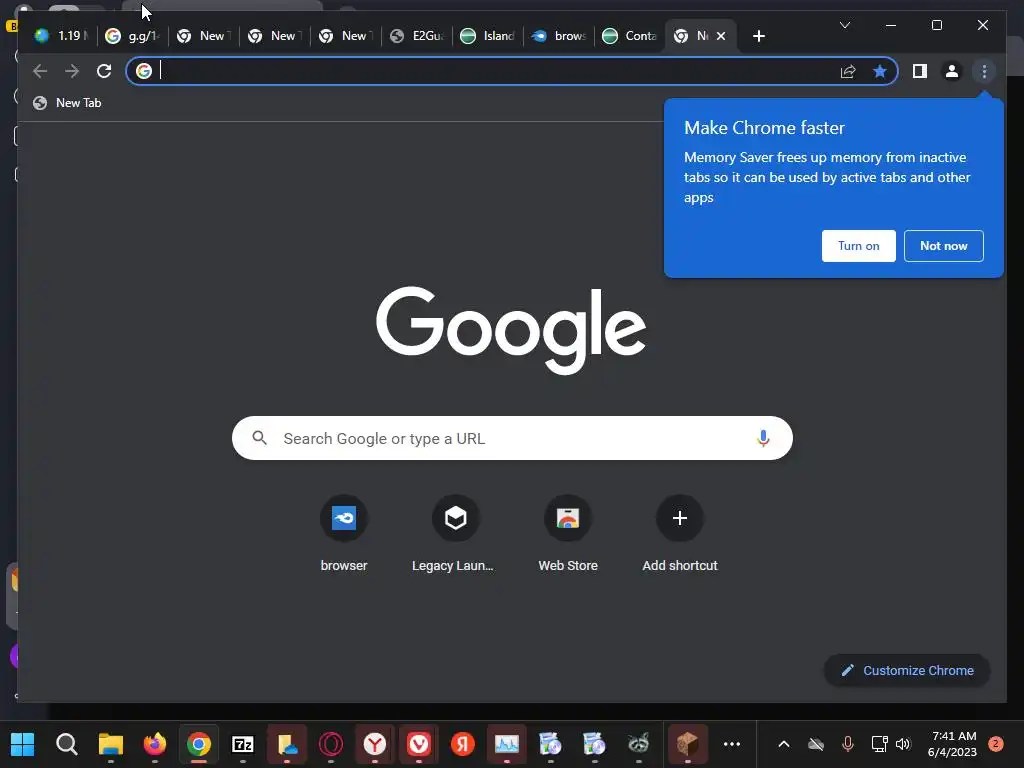This screenshot has width=1024, height=768.
Task: Open a new tab with plus button
Action: pyautogui.click(x=758, y=36)
